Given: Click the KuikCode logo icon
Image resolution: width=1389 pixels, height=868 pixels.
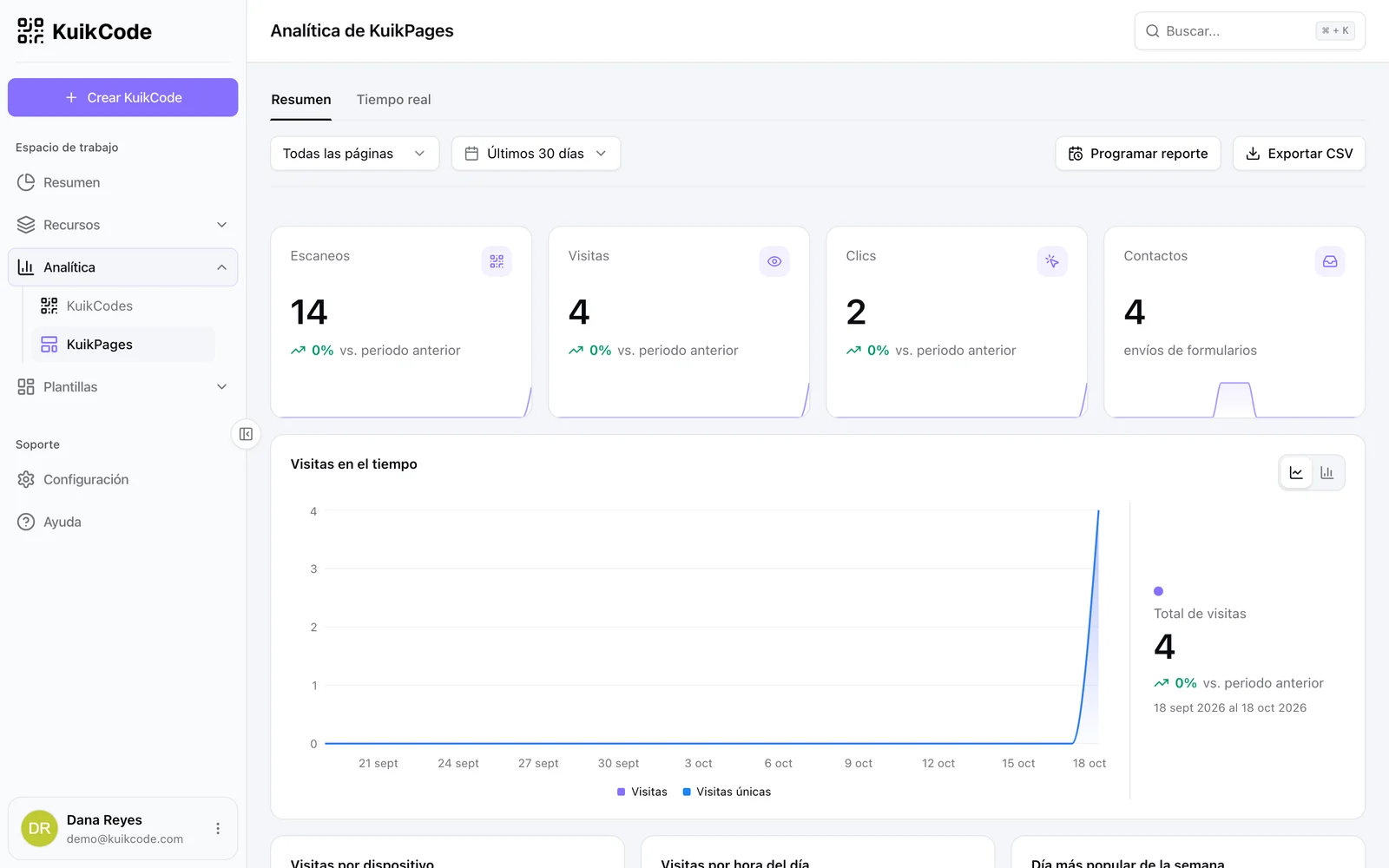Looking at the screenshot, I should point(30,31).
